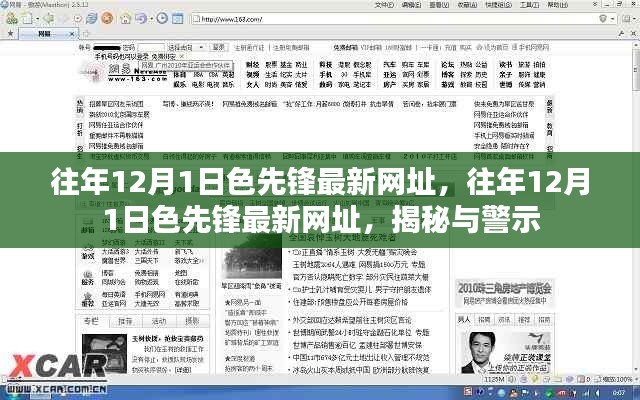Open the 读书 navigation link
The image size is (640, 400).
coord(505,65)
